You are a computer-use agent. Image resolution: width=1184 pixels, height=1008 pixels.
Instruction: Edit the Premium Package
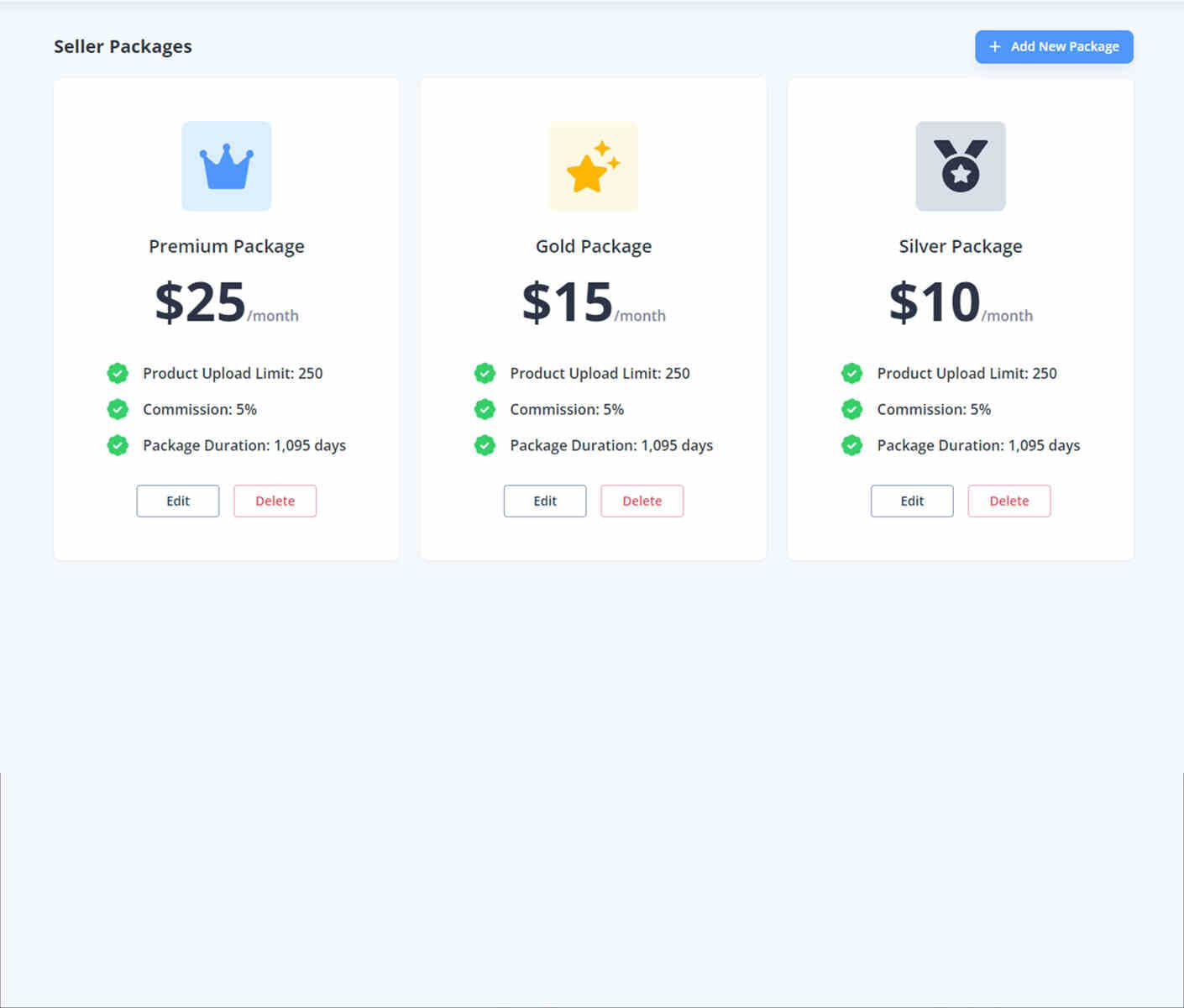point(177,501)
